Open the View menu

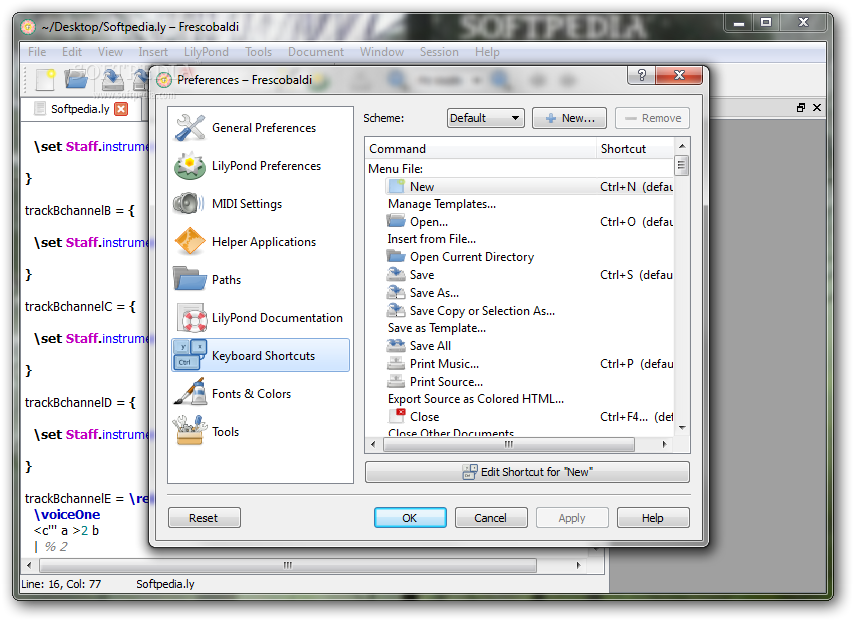click(x=110, y=52)
